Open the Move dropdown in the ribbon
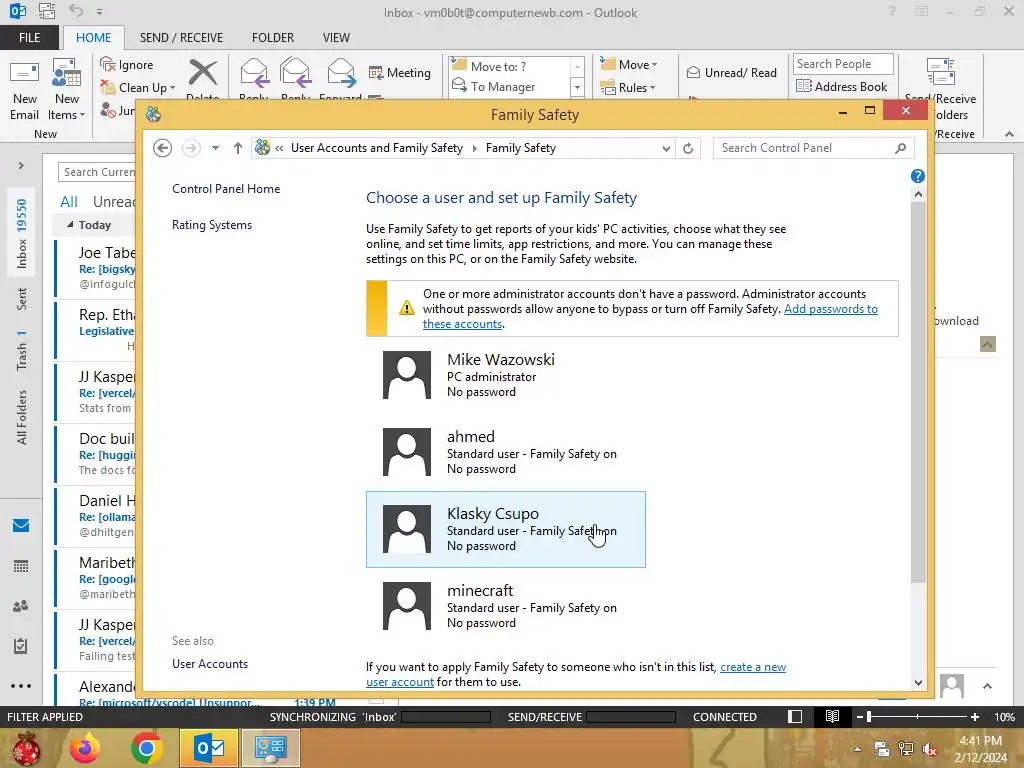The width and height of the screenshot is (1024, 768). pos(629,65)
